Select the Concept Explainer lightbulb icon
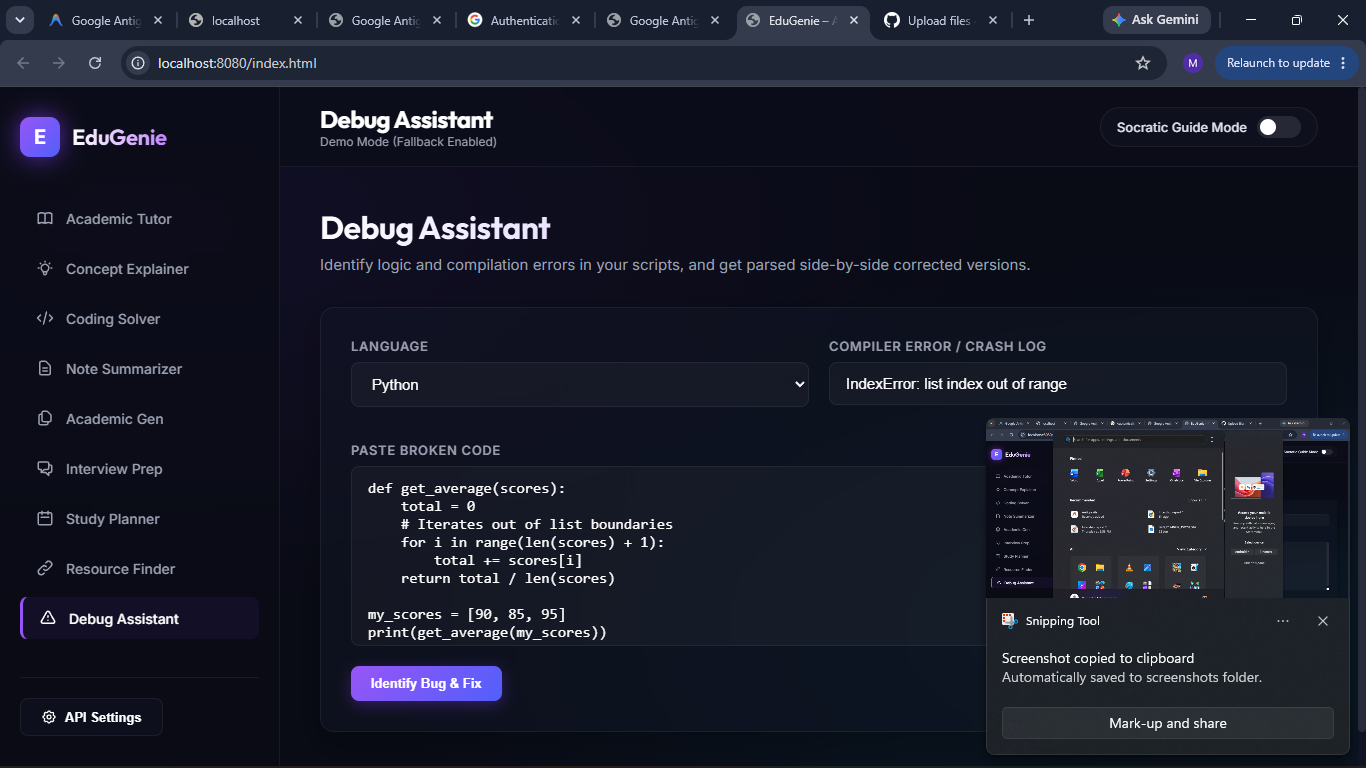The height and width of the screenshot is (768, 1366). click(44, 269)
